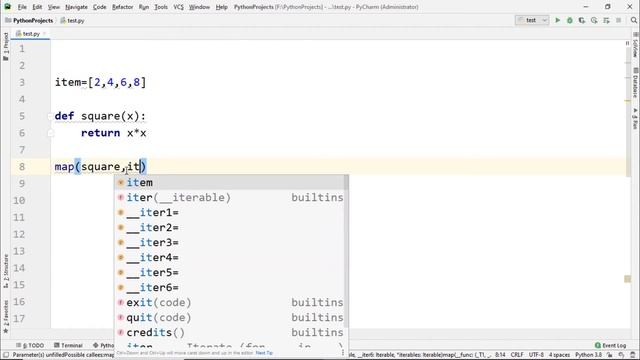Click on code line 3 item=[2,4,6,8]

100,82
